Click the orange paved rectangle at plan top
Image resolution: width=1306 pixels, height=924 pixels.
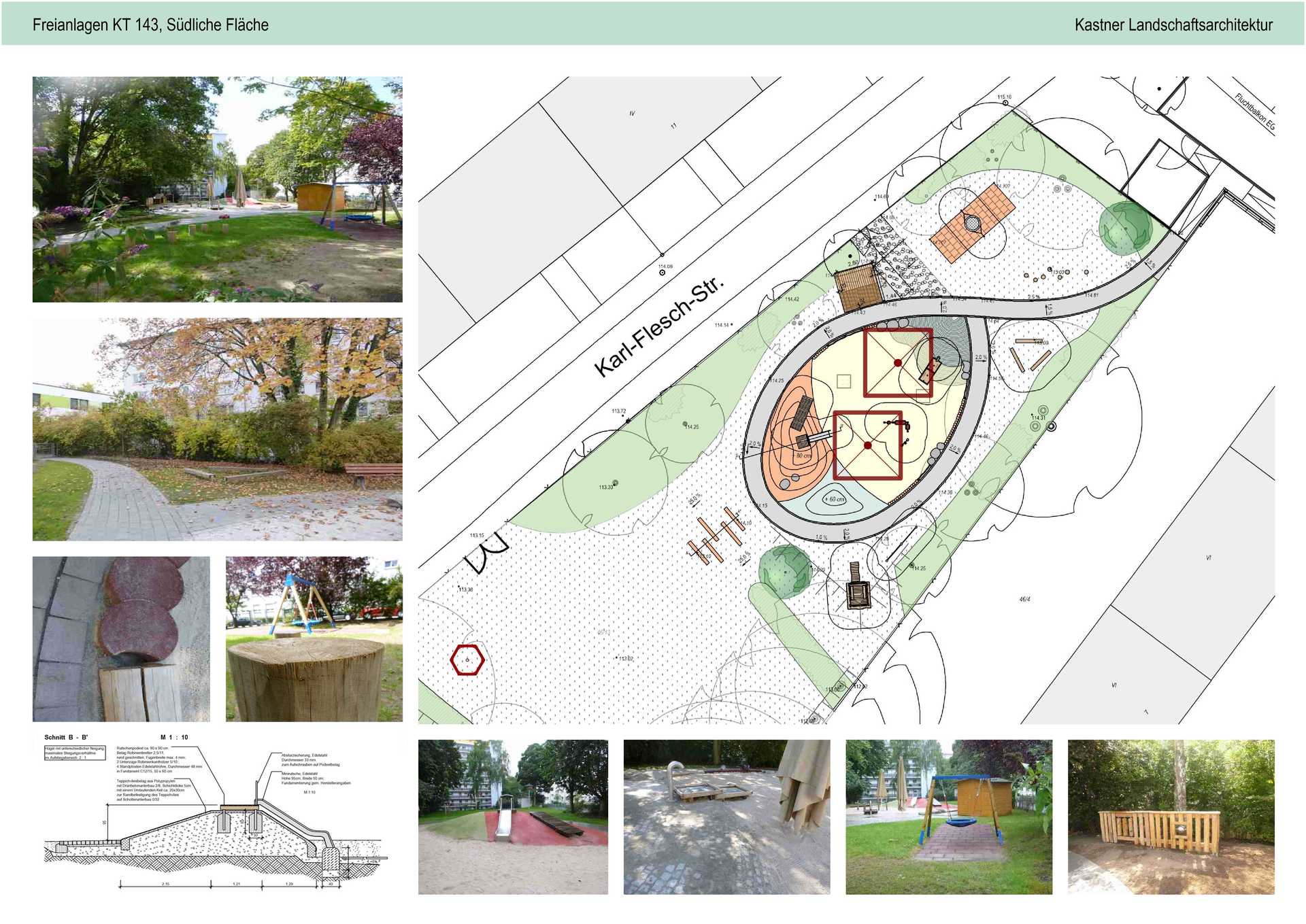coord(972,222)
